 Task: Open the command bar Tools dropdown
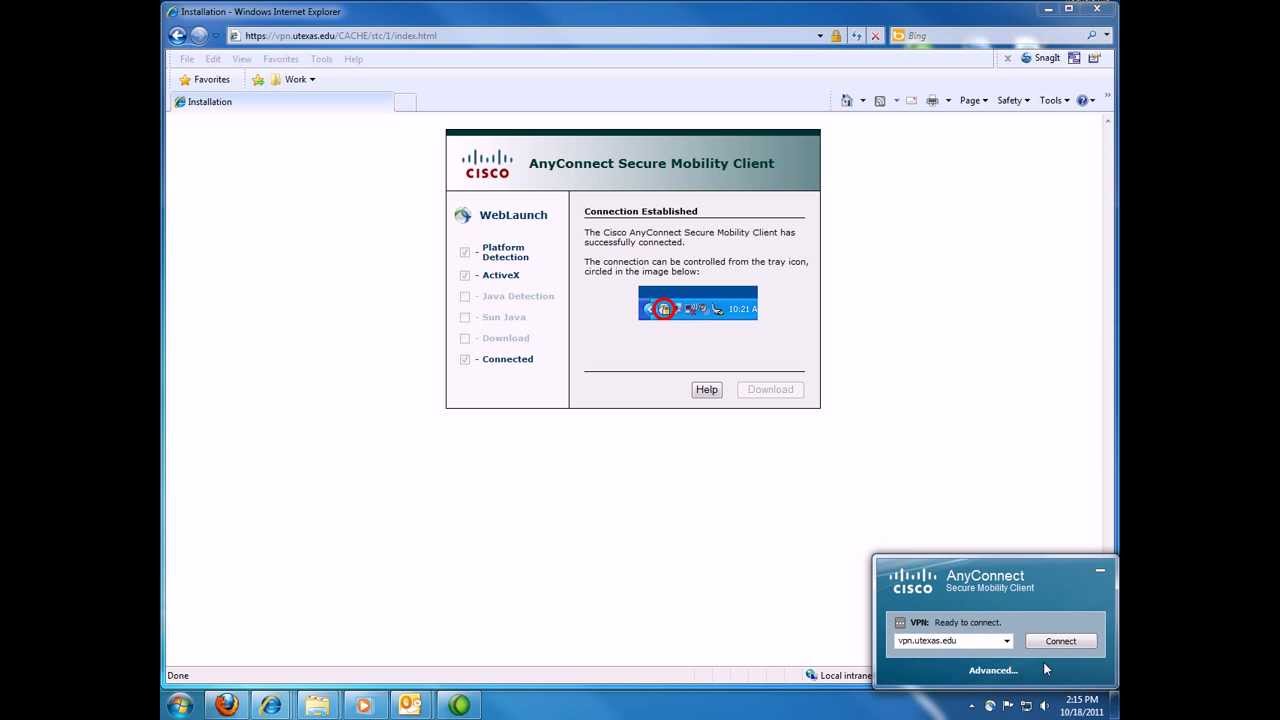coord(1054,100)
